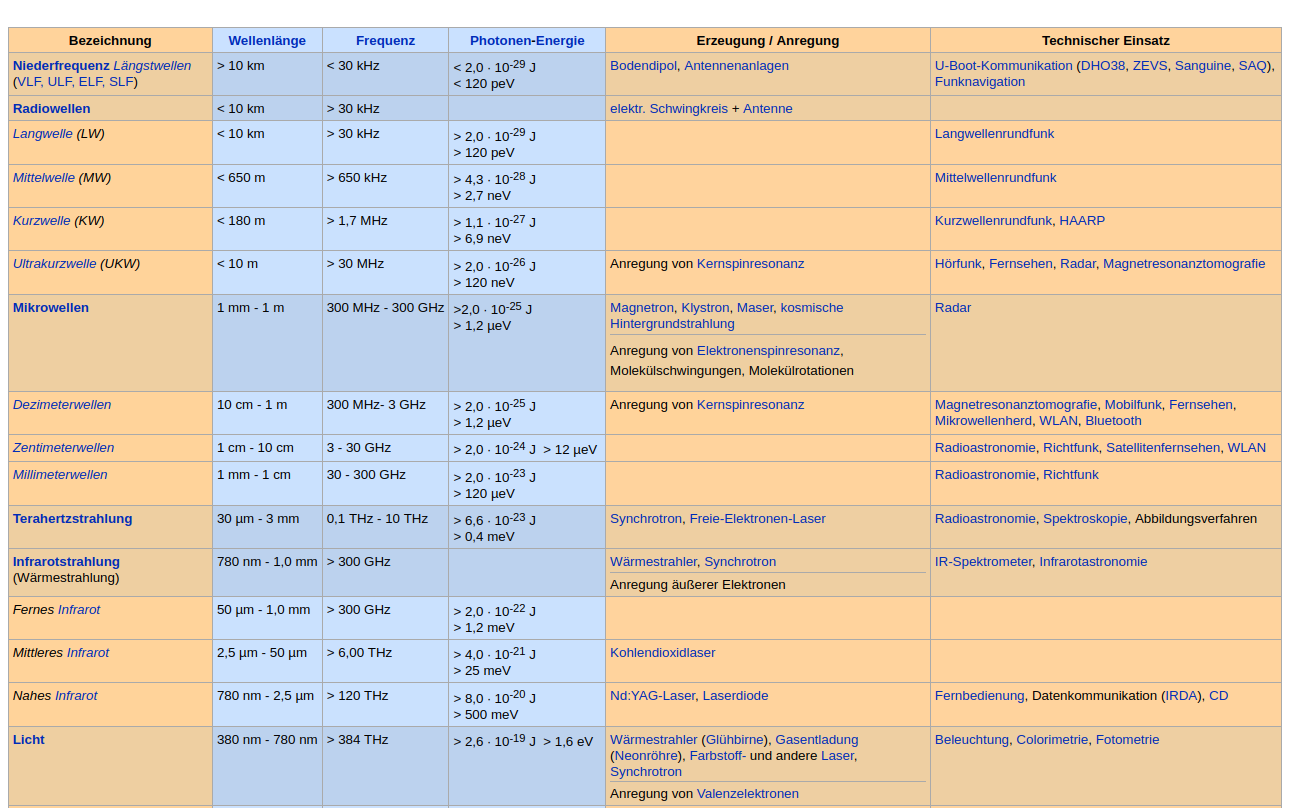Open the Elektronenspinresonanz link
This screenshot has height=808, width=1297.
pyautogui.click(x=768, y=351)
